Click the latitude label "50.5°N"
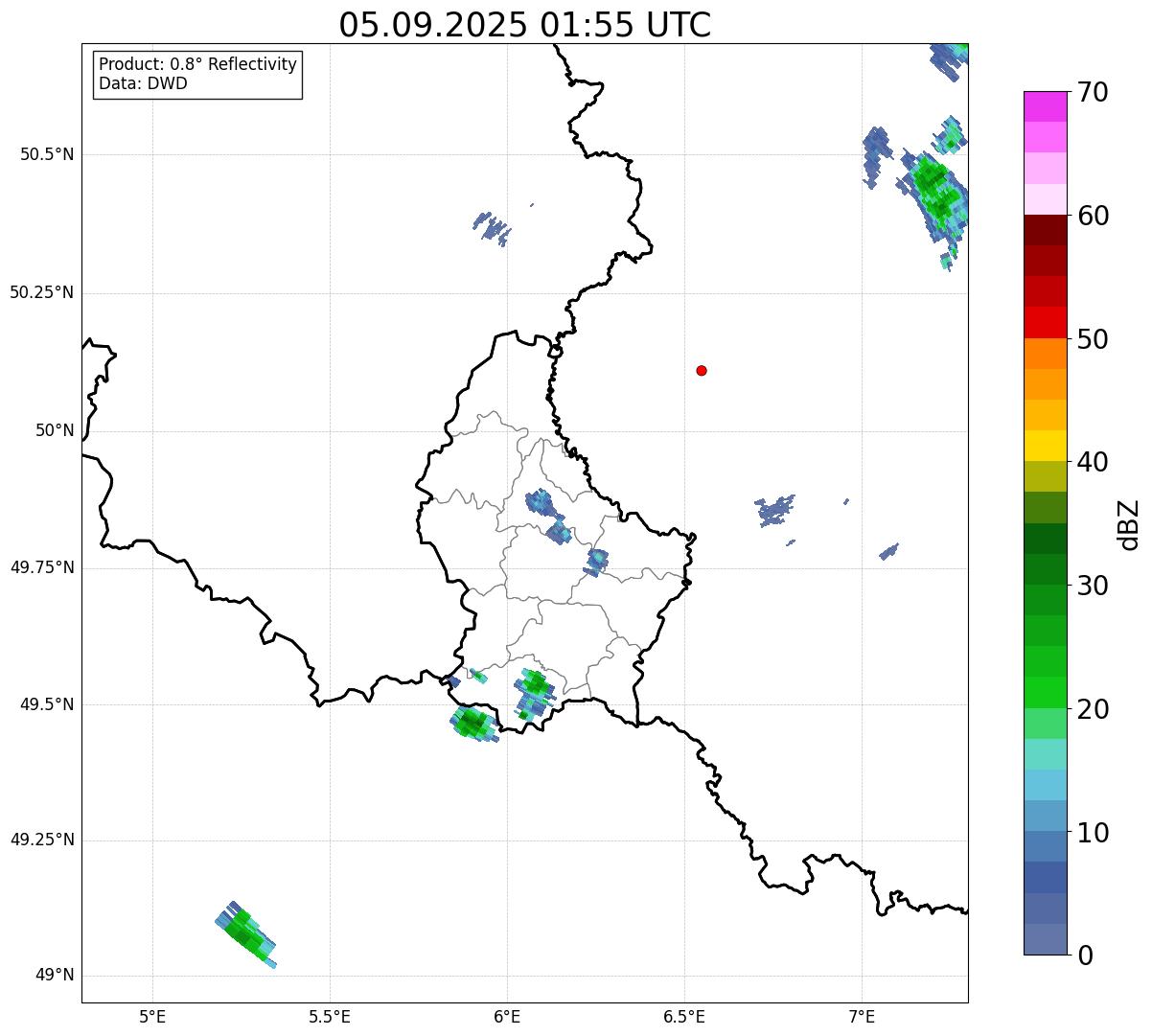This screenshot has height=1036, width=1152. pyautogui.click(x=46, y=154)
